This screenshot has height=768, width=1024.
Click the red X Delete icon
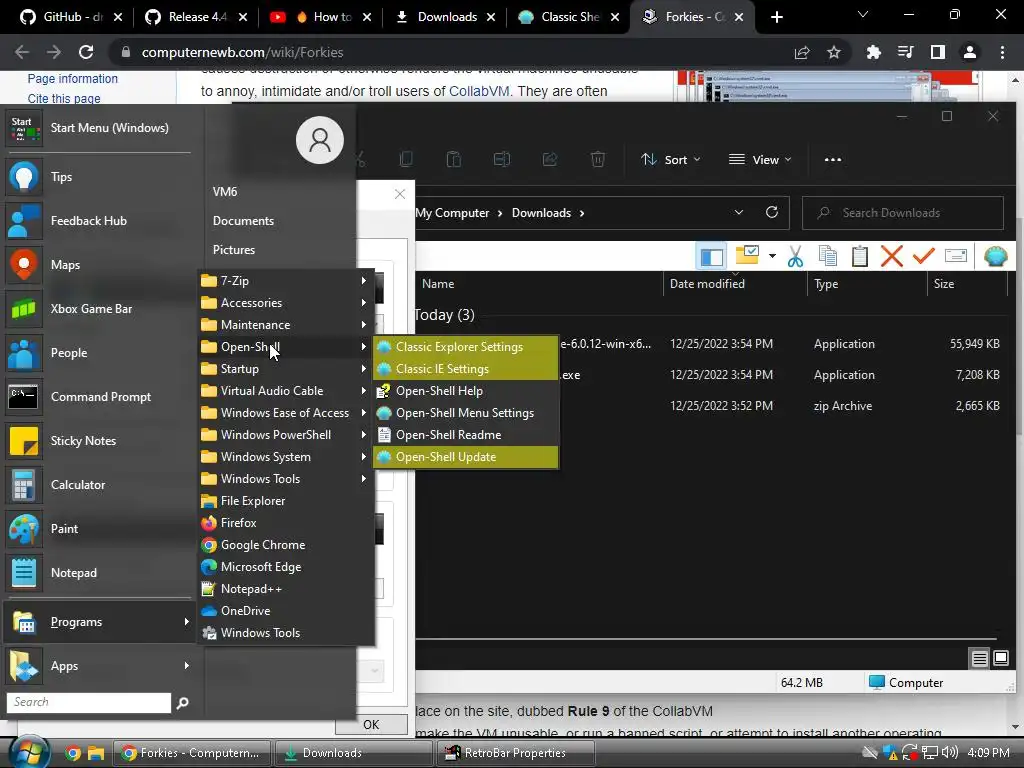891,256
